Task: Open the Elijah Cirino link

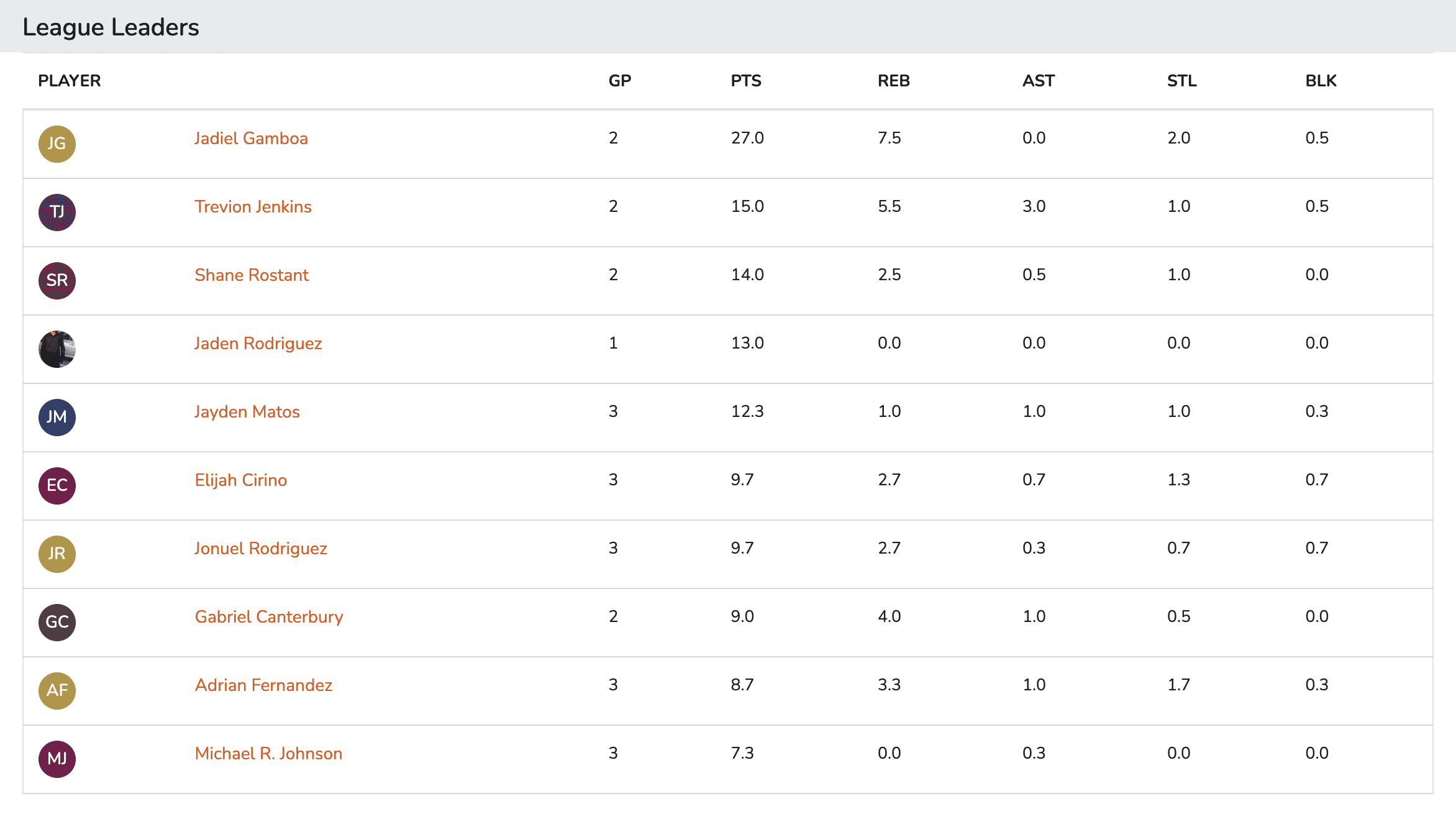Action: [x=240, y=480]
